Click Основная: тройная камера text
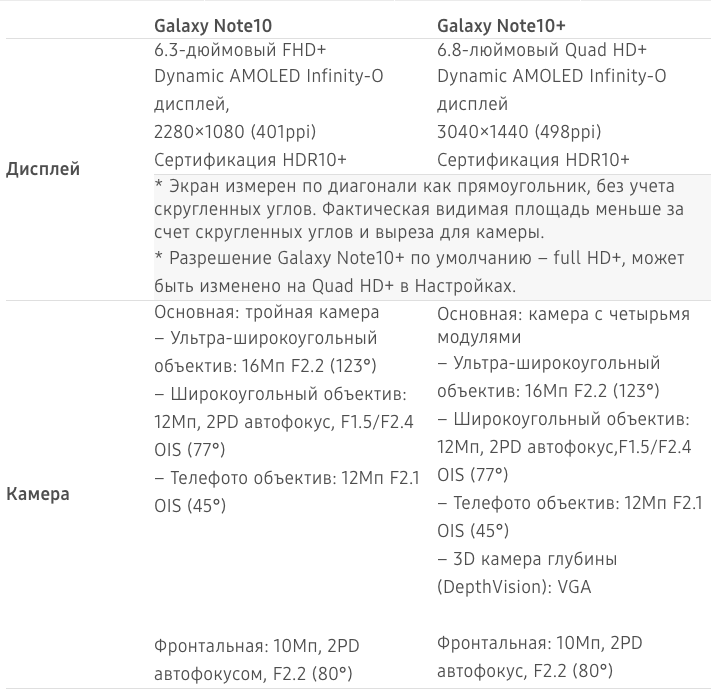The width and height of the screenshot is (711, 689). [267, 312]
